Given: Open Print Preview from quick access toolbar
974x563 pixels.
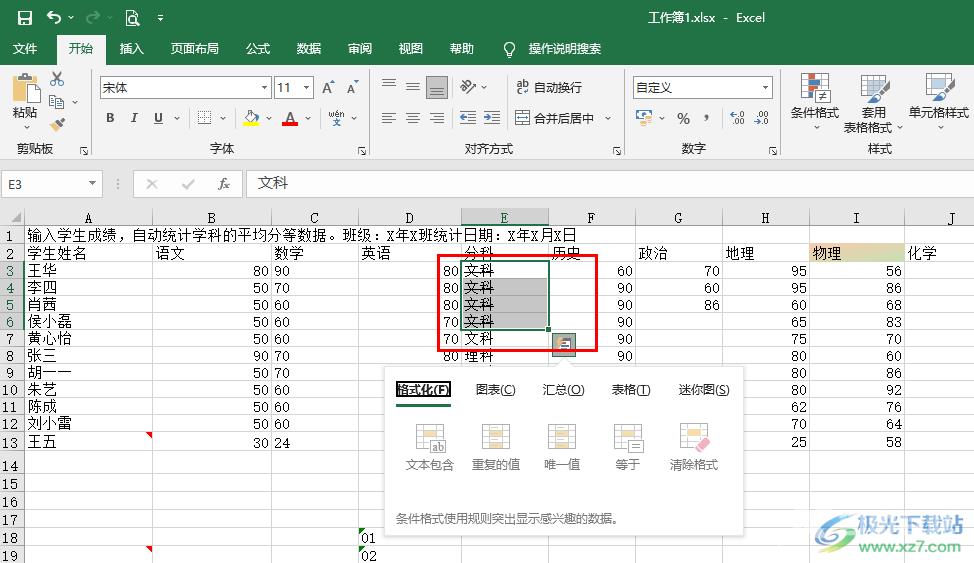Looking at the screenshot, I should (x=132, y=18).
